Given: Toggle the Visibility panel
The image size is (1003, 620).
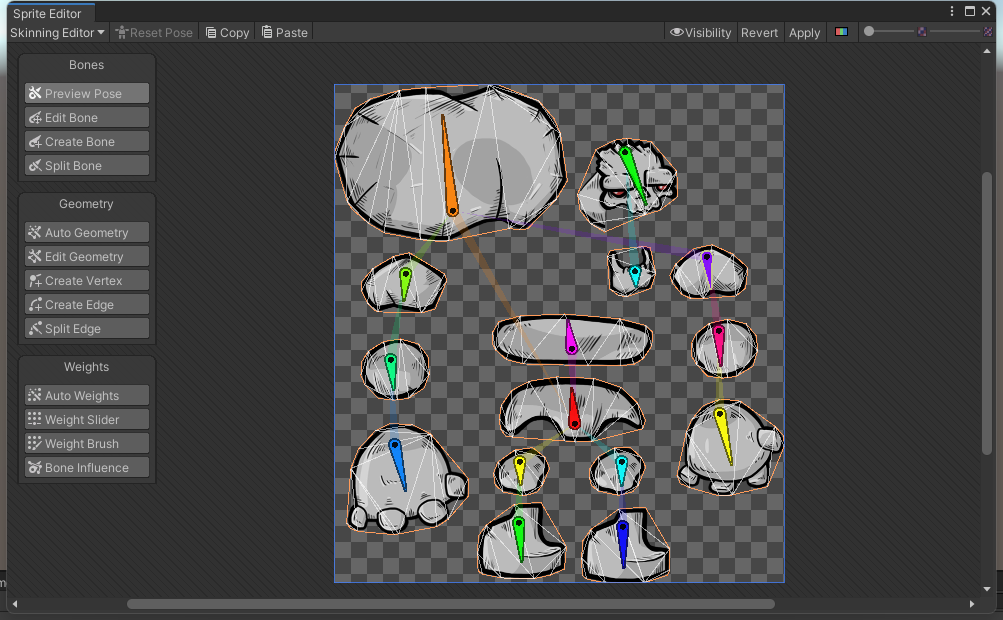Looking at the screenshot, I should 700,32.
